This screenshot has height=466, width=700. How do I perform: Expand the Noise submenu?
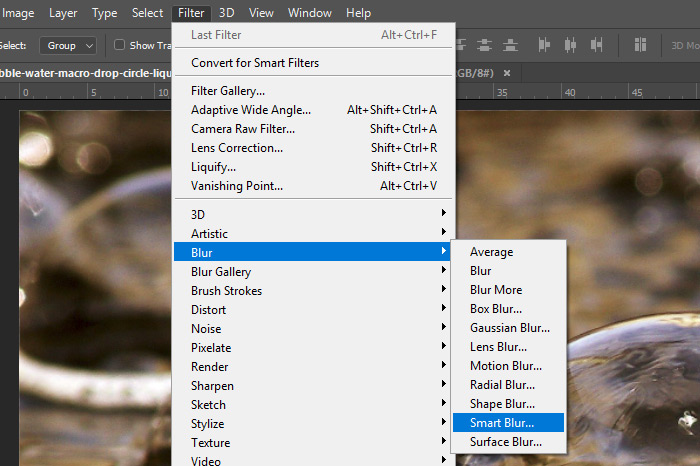click(x=313, y=329)
